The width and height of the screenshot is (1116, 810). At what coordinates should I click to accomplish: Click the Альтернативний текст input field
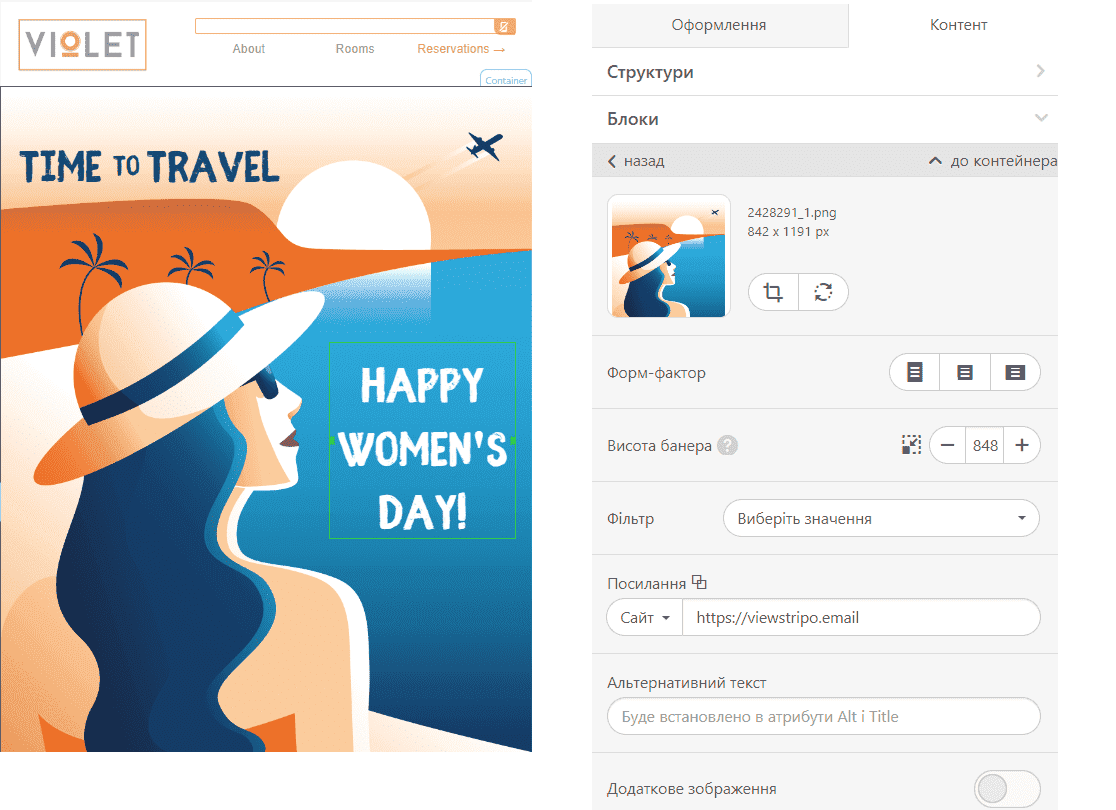[823, 716]
